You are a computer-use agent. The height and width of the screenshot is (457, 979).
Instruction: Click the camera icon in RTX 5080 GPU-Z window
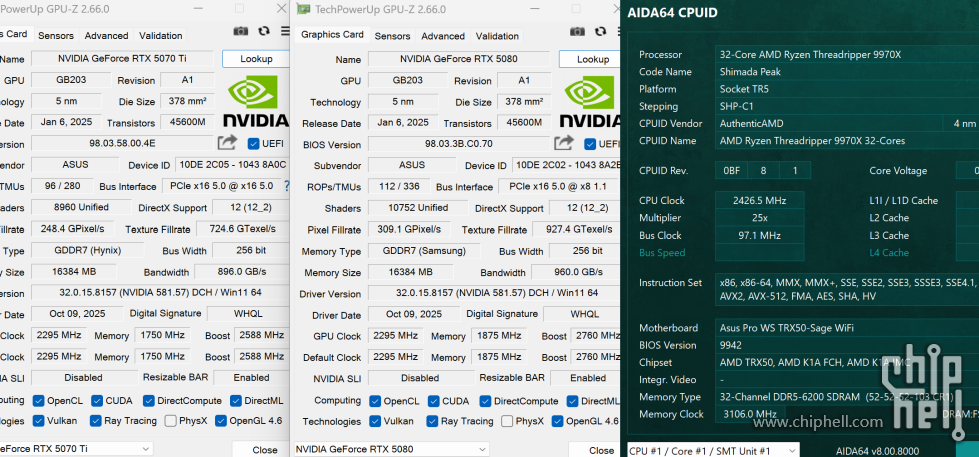pos(578,34)
